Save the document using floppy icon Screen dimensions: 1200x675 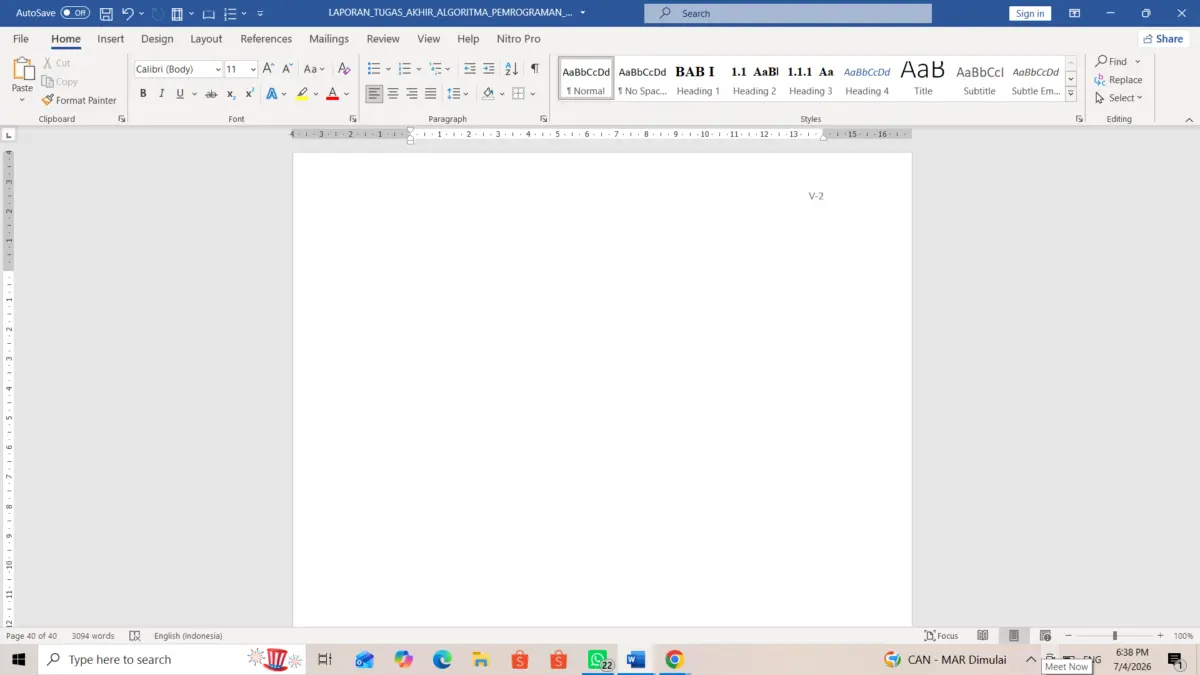tap(105, 14)
